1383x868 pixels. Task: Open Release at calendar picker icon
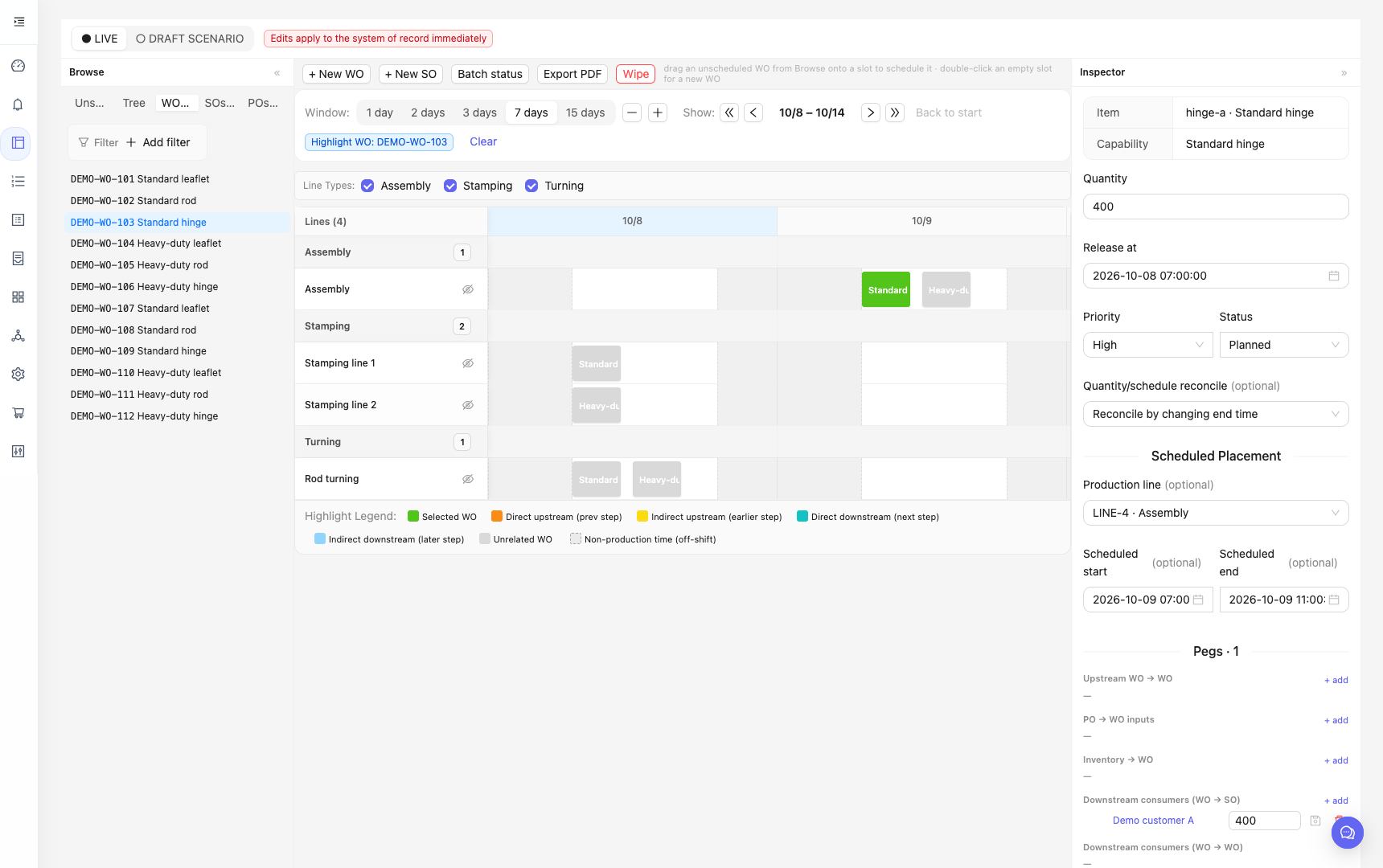1334,276
